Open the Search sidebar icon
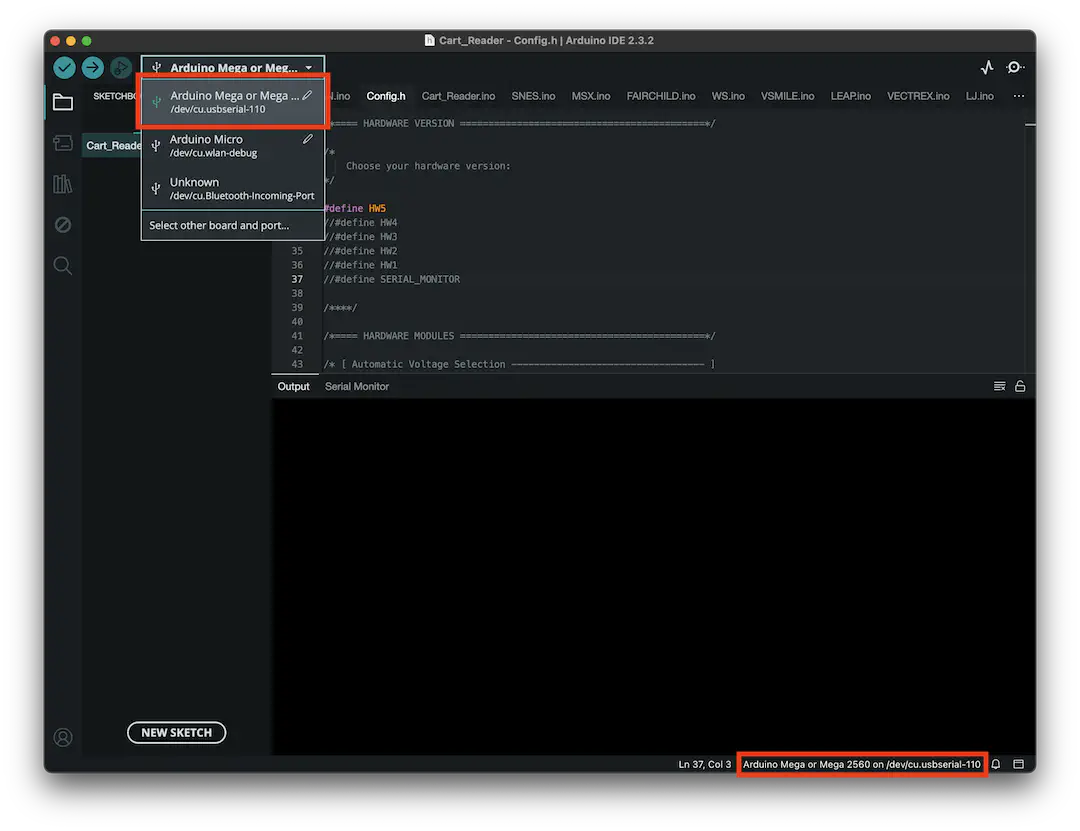The image size is (1080, 831). (x=63, y=265)
